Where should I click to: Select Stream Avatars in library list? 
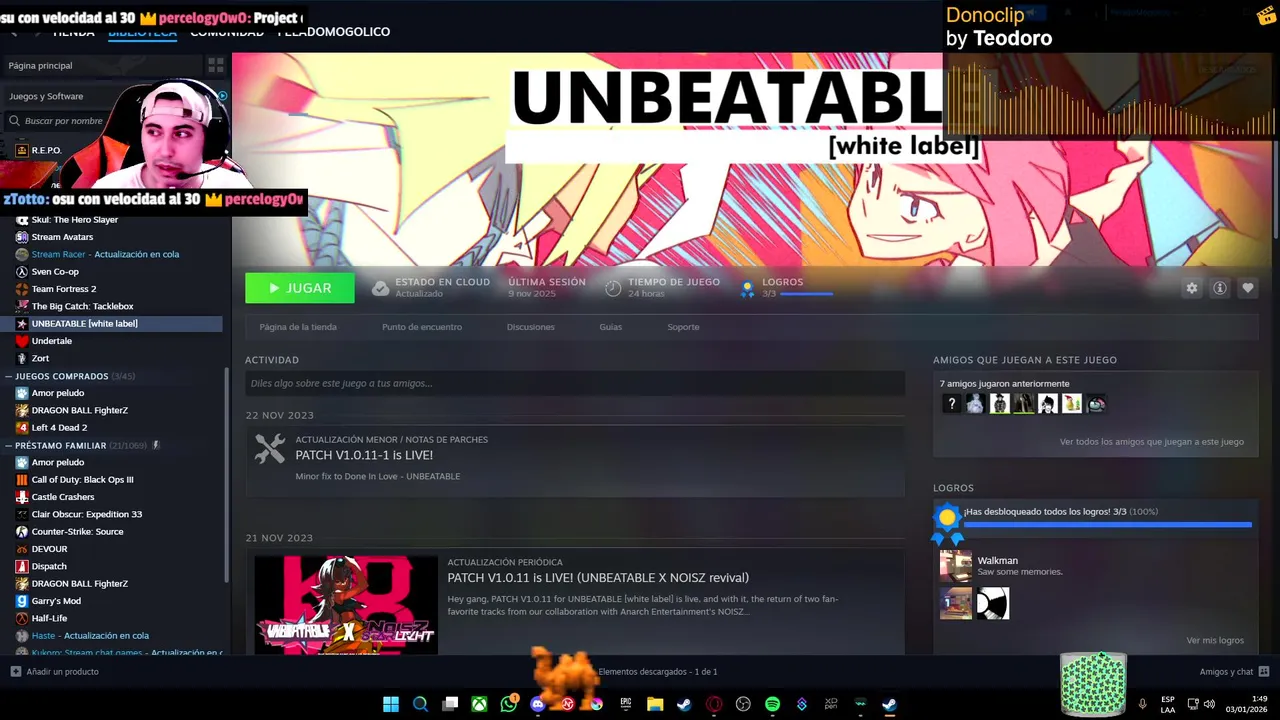[x=62, y=237]
